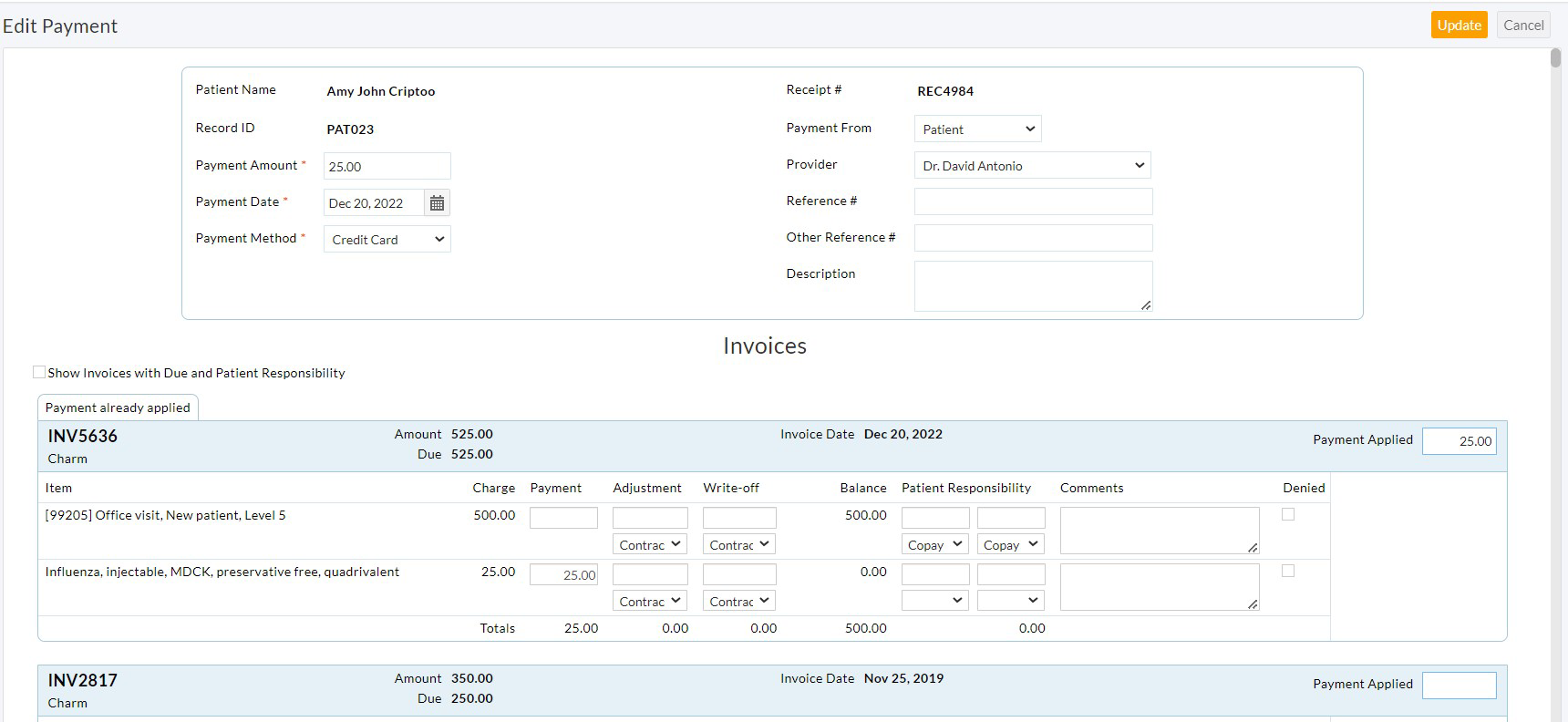Click INV5636 Payment Applied field

pyautogui.click(x=1459, y=441)
